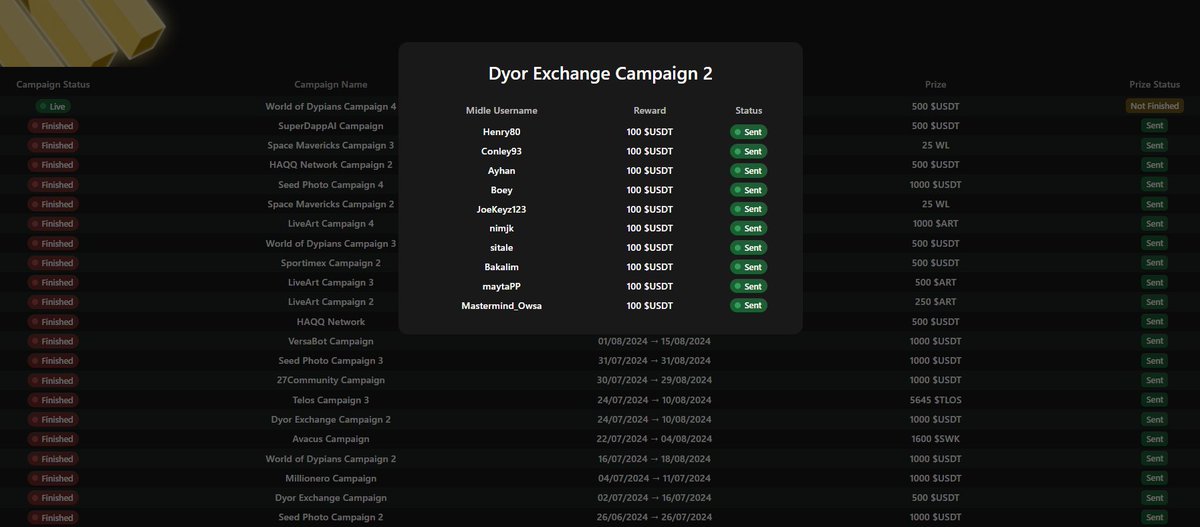
Task: Click the 250 $ART prize cell
Action: [936, 302]
